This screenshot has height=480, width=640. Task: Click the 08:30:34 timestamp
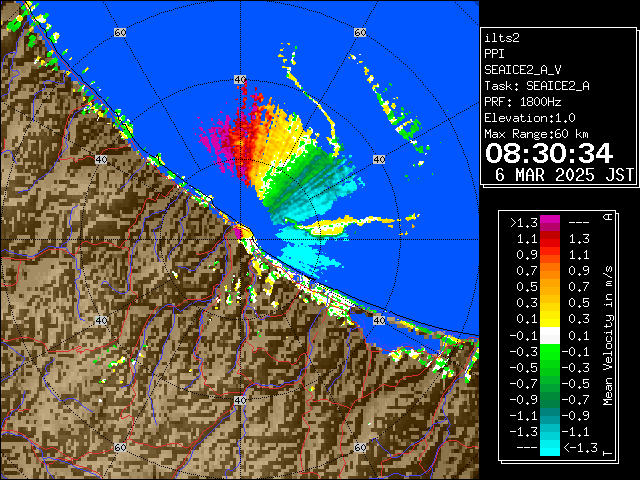(x=549, y=153)
